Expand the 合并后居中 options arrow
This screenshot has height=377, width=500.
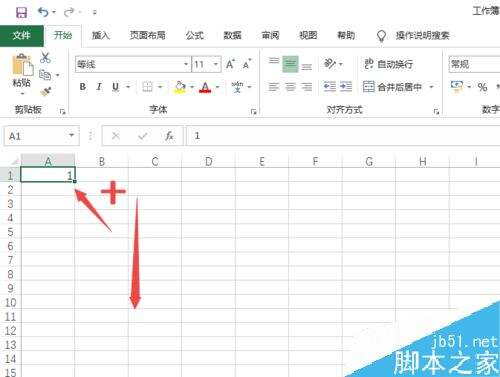(431, 87)
